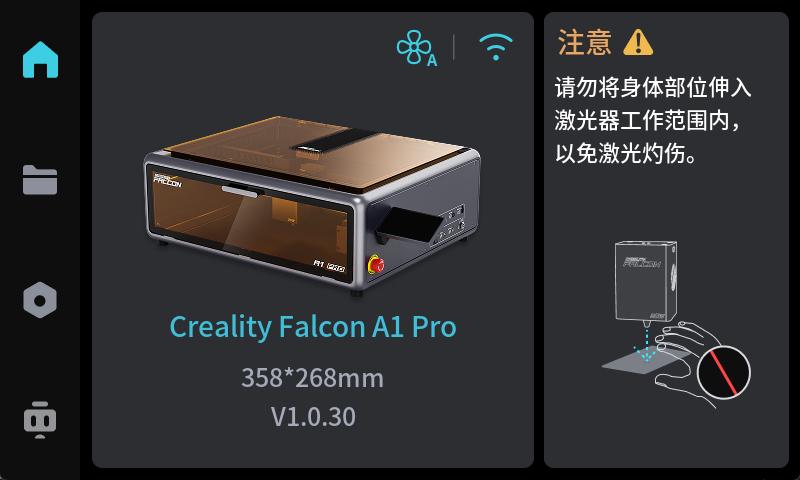This screenshot has height=480, width=800.
Task: Click the yellow warning triangle icon
Action: tap(638, 42)
